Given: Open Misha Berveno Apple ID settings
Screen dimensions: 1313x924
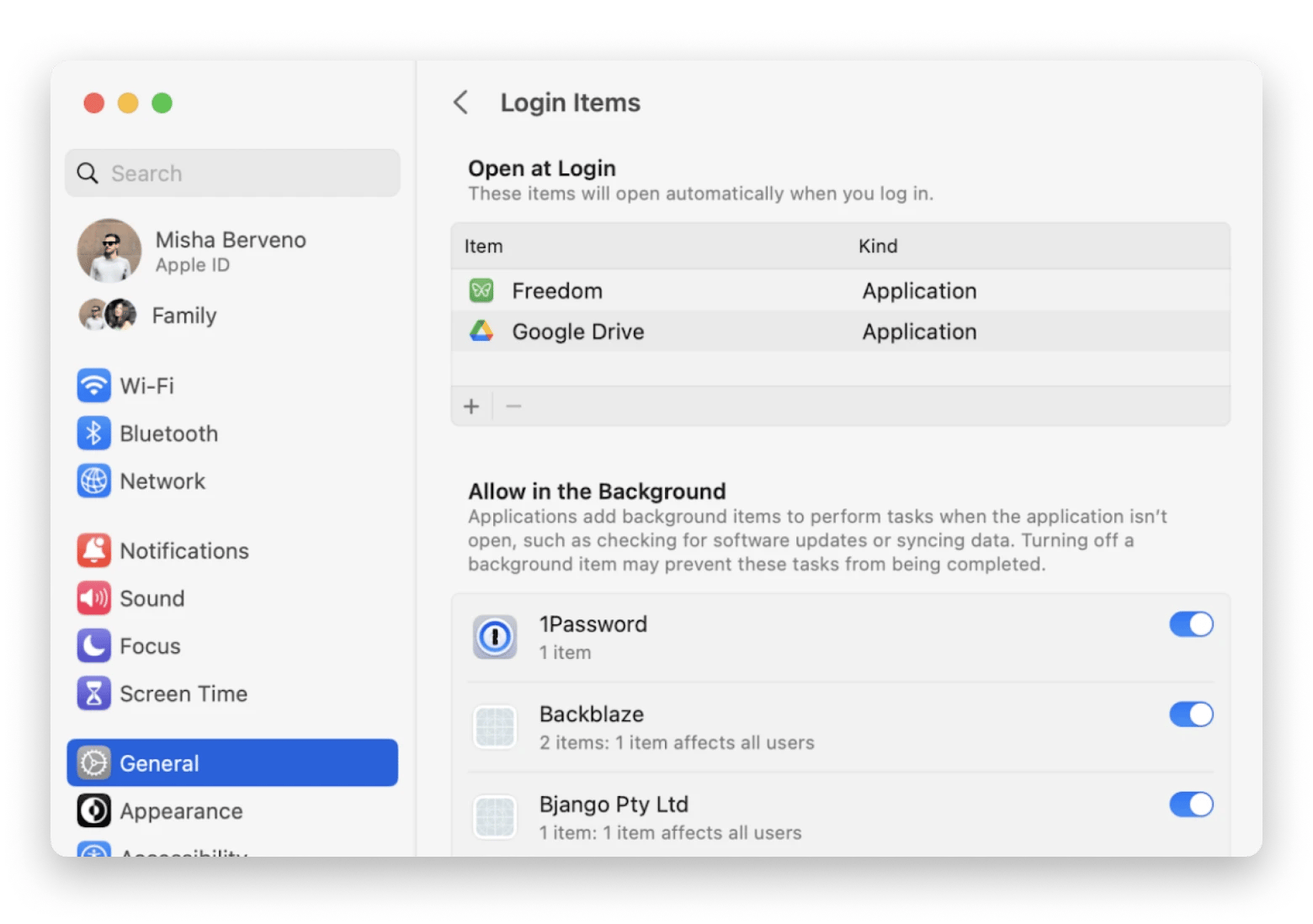Looking at the screenshot, I should pyautogui.click(x=232, y=251).
